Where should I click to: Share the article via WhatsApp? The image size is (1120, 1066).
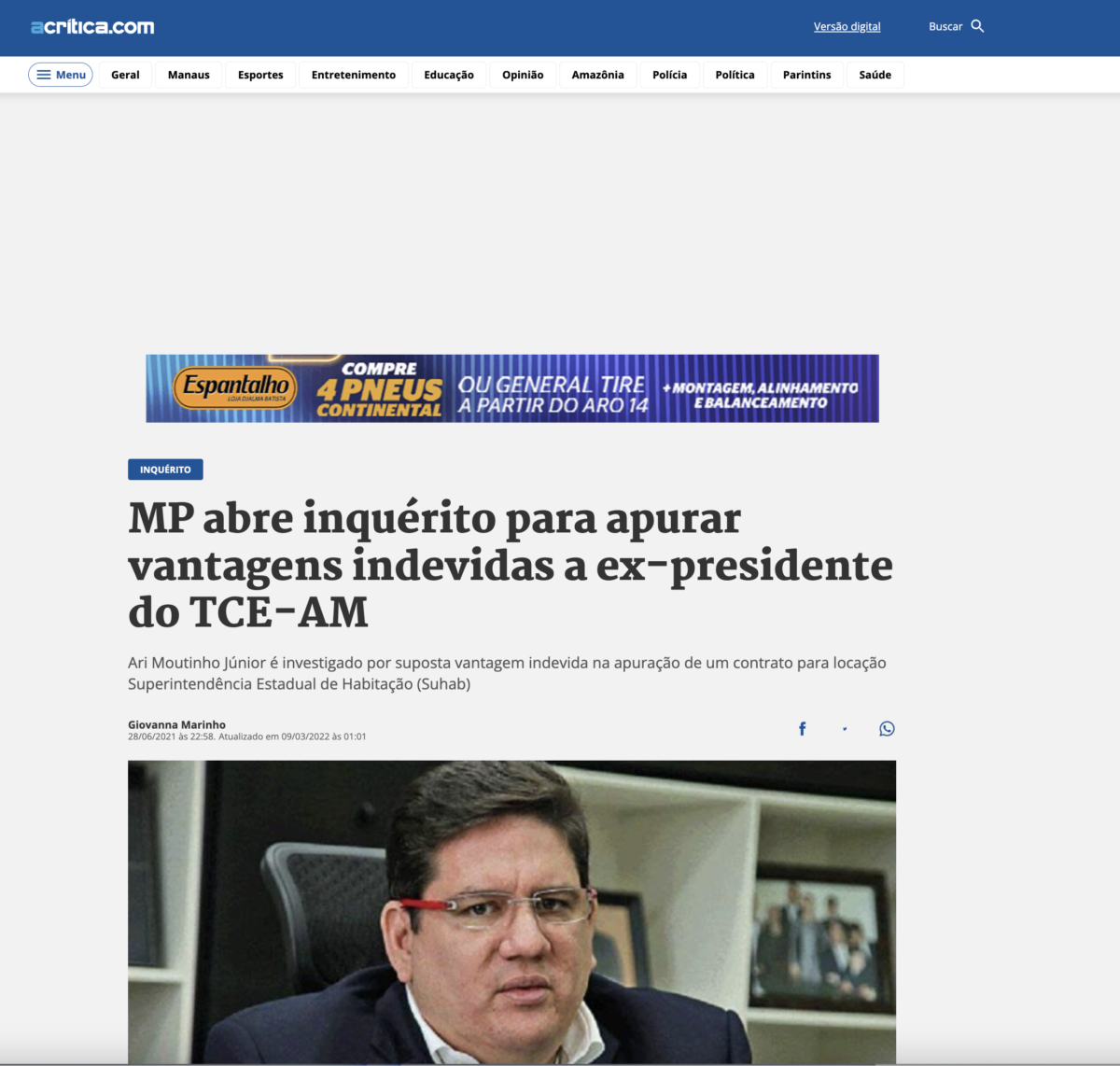887,729
